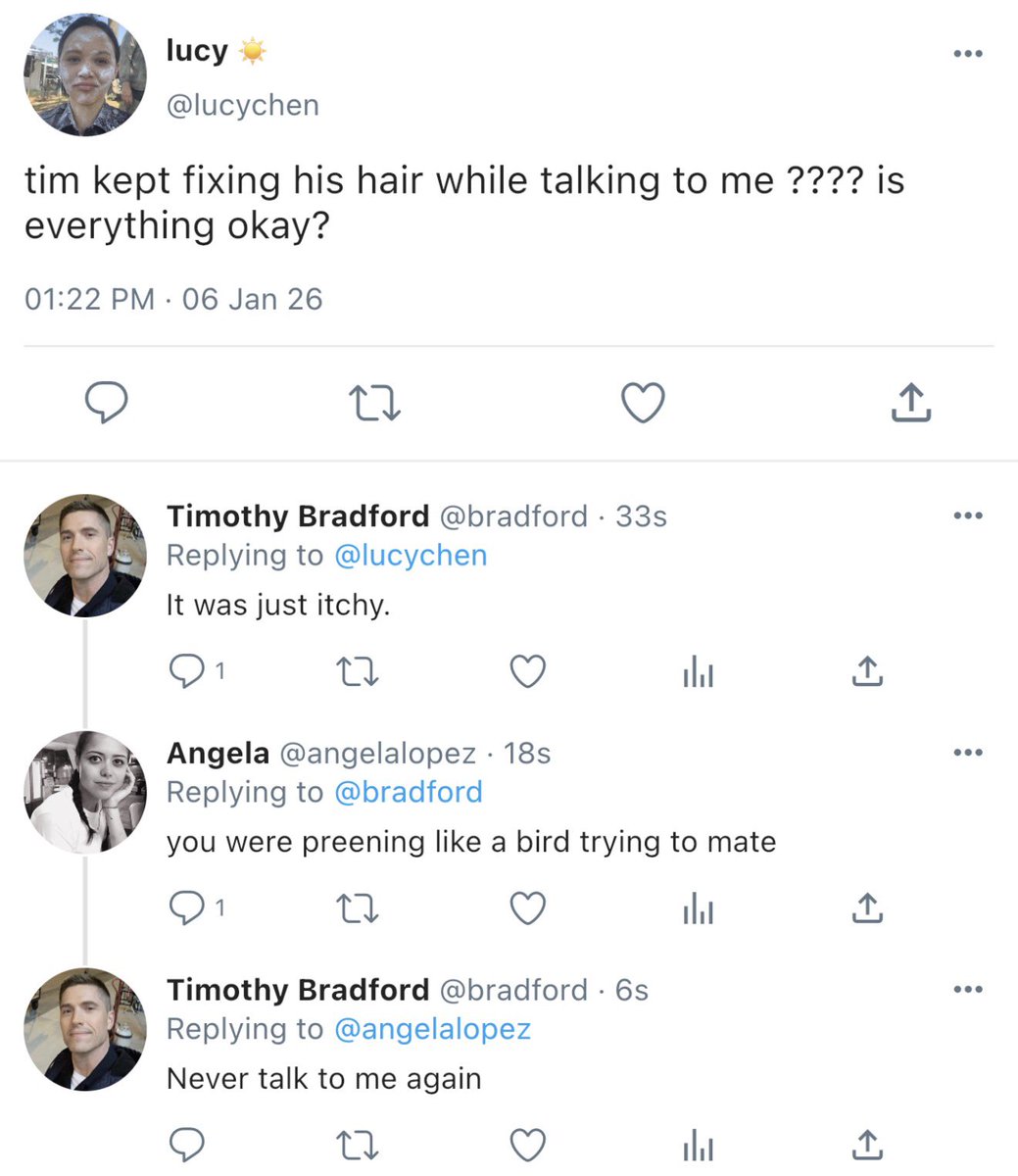Open the @bradford mention in Angela's reply

click(x=409, y=792)
